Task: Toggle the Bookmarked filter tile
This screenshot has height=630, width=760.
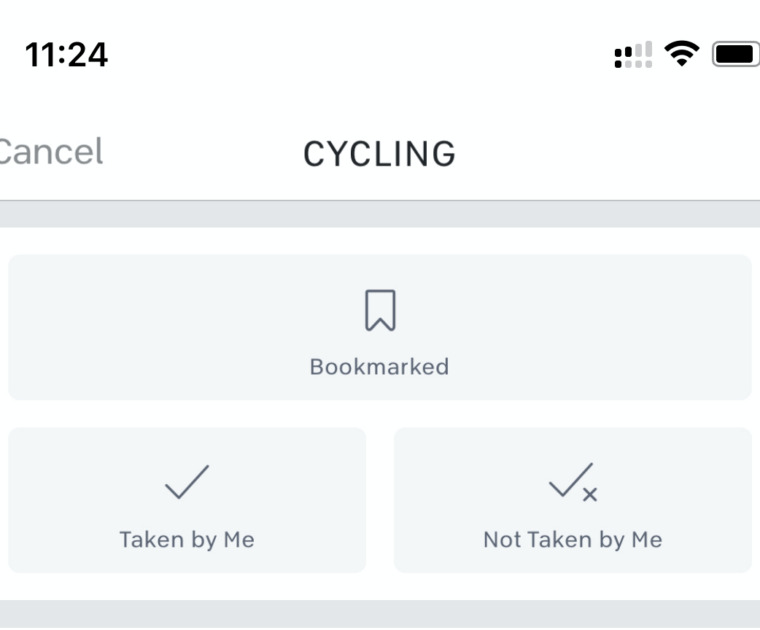Action: [x=380, y=327]
